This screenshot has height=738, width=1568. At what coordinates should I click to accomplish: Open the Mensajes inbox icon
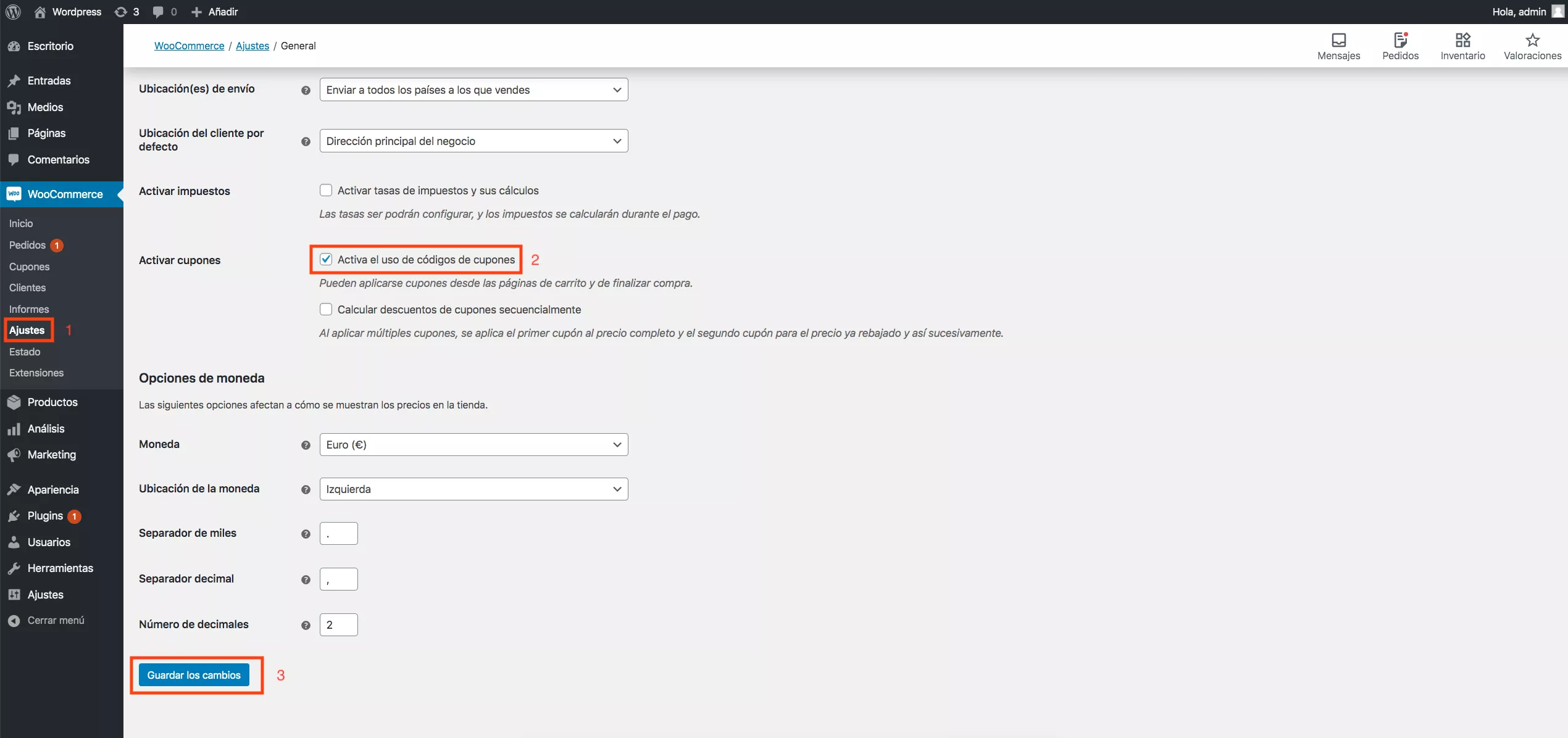point(1338,40)
